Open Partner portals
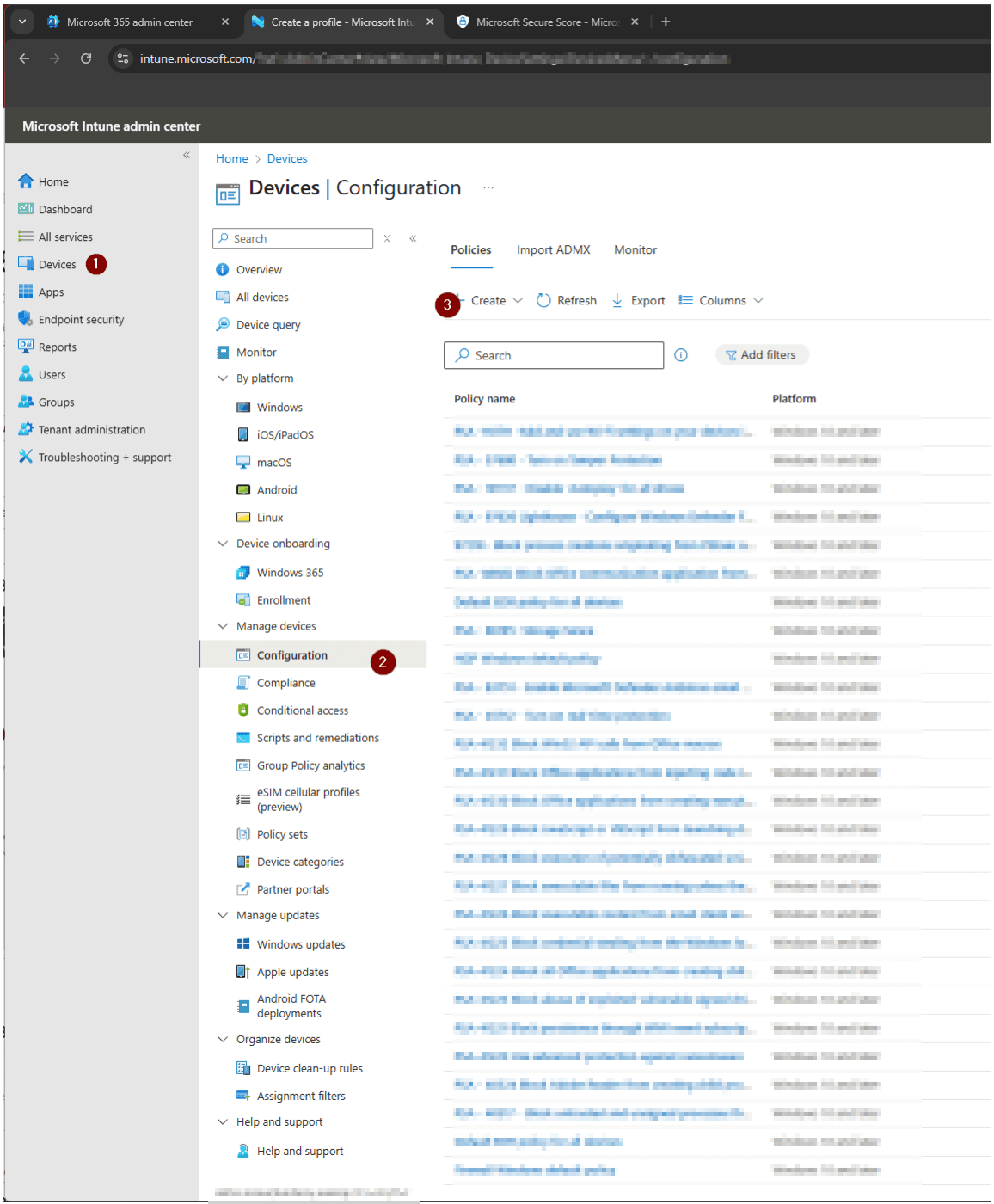 click(x=293, y=889)
